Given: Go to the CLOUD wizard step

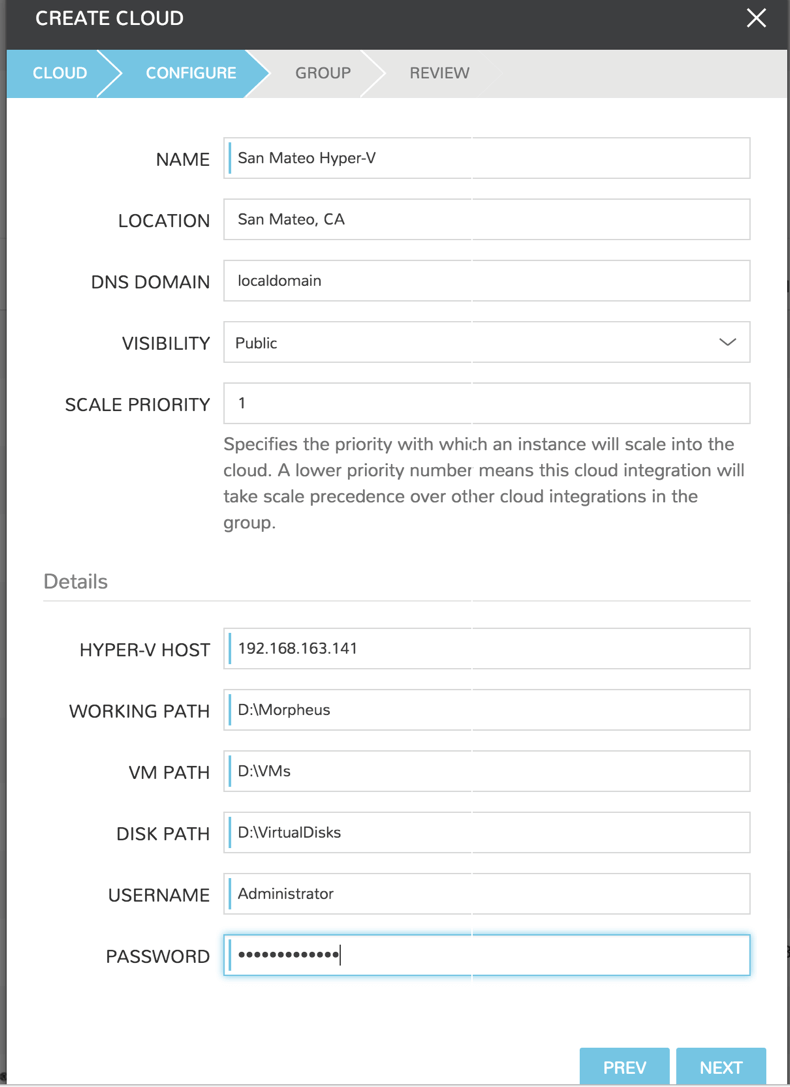Looking at the screenshot, I should coord(59,73).
